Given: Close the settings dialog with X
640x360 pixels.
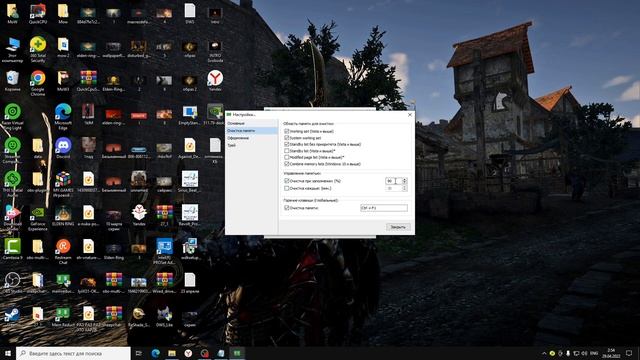Looking at the screenshot, I should (x=410, y=115).
